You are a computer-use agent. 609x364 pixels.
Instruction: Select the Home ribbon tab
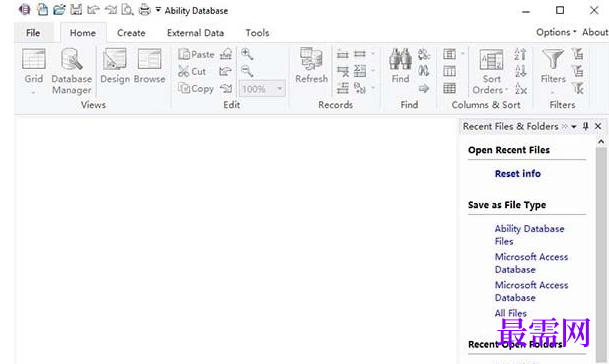click(x=83, y=33)
